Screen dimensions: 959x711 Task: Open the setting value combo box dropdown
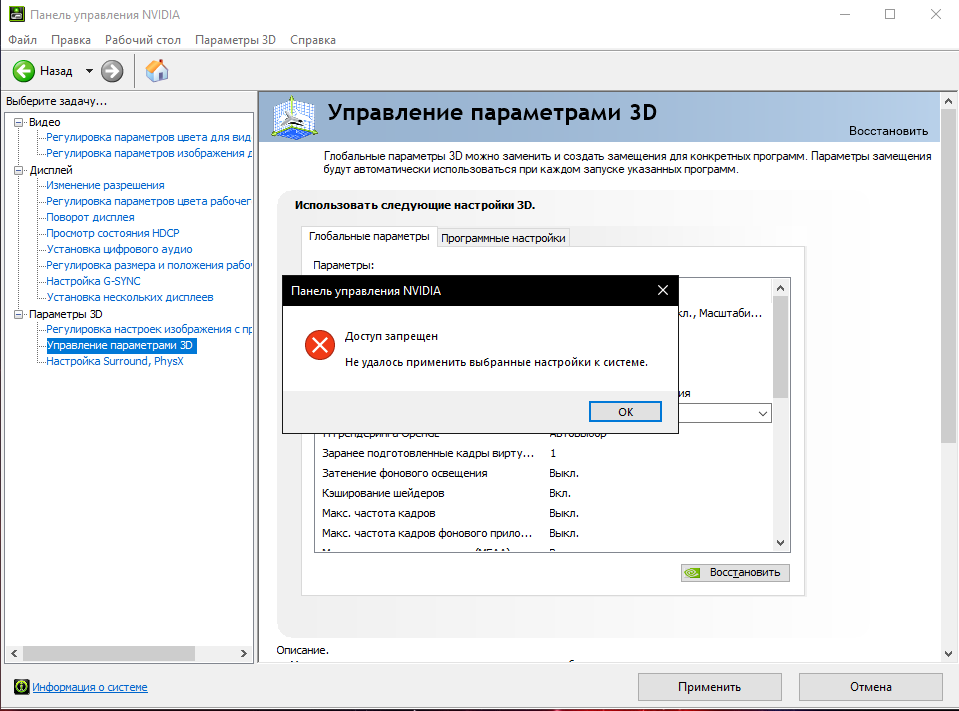click(x=763, y=413)
